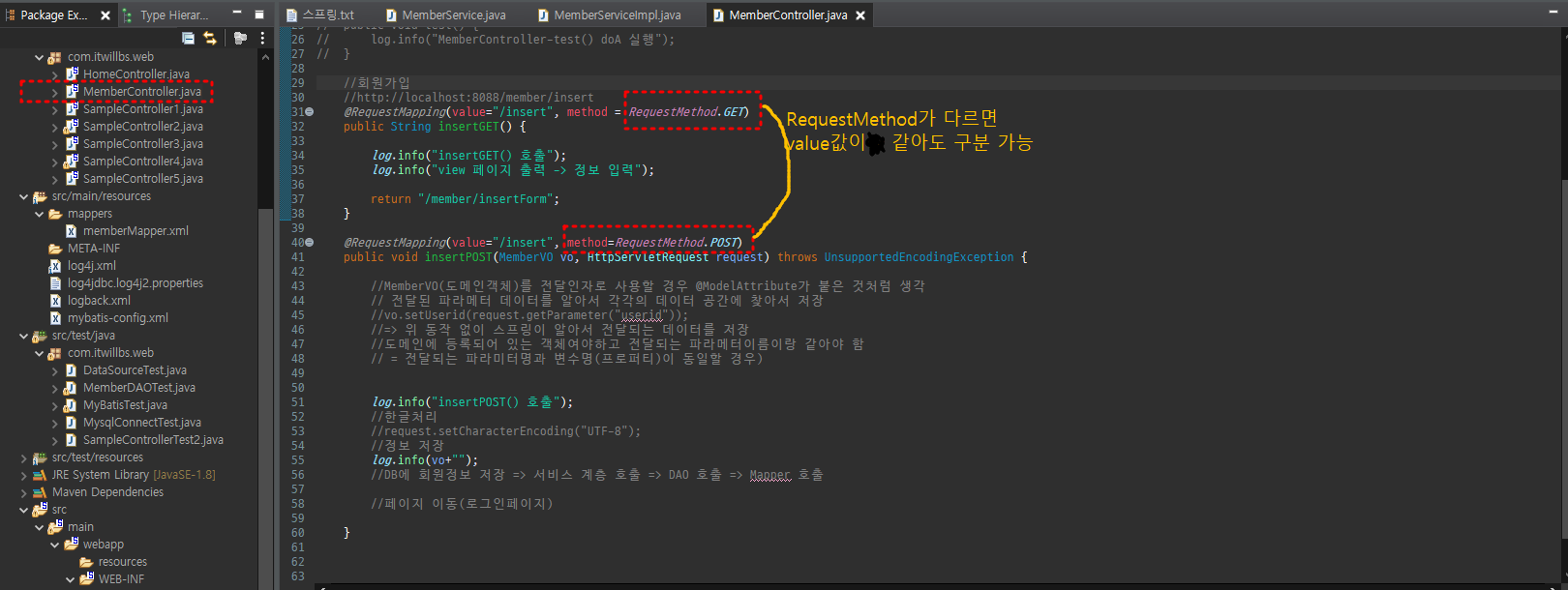
Task: Click the filter/focus icon in Package Explorer toolbar
Action: click(x=240, y=38)
